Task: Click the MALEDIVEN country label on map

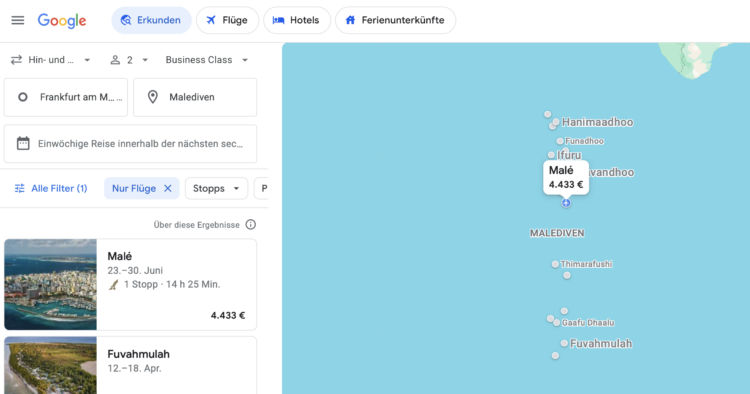Action: point(557,233)
